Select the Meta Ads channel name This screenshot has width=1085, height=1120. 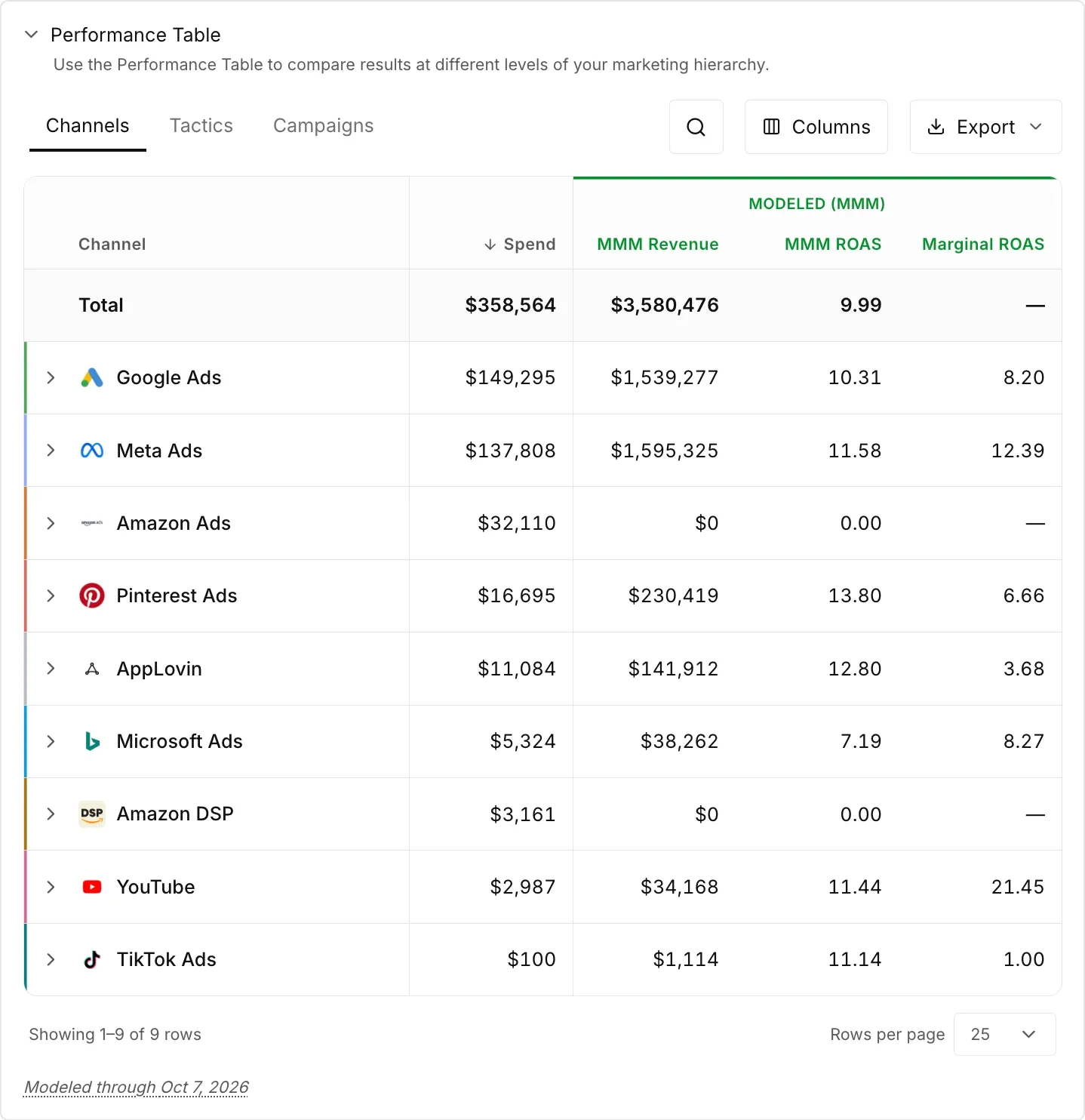pyautogui.click(x=159, y=451)
